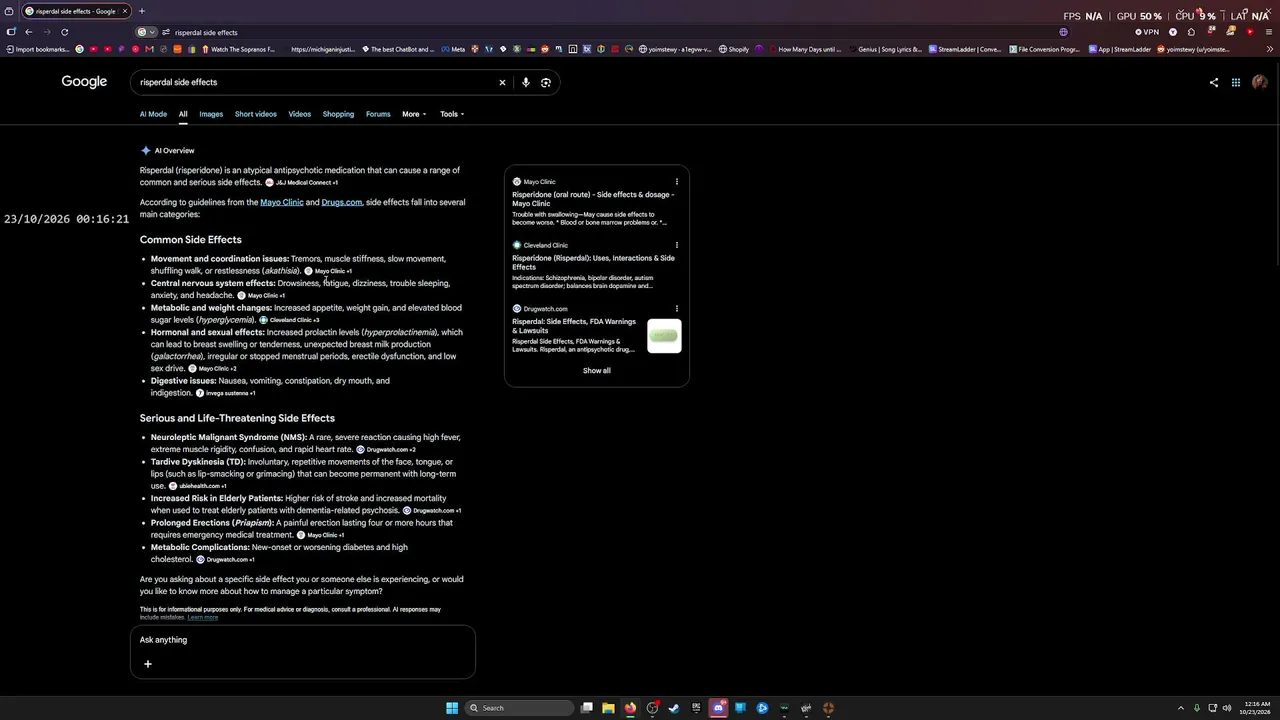
Task: Open the Watch The Sopranos bookmark
Action: coord(238,49)
